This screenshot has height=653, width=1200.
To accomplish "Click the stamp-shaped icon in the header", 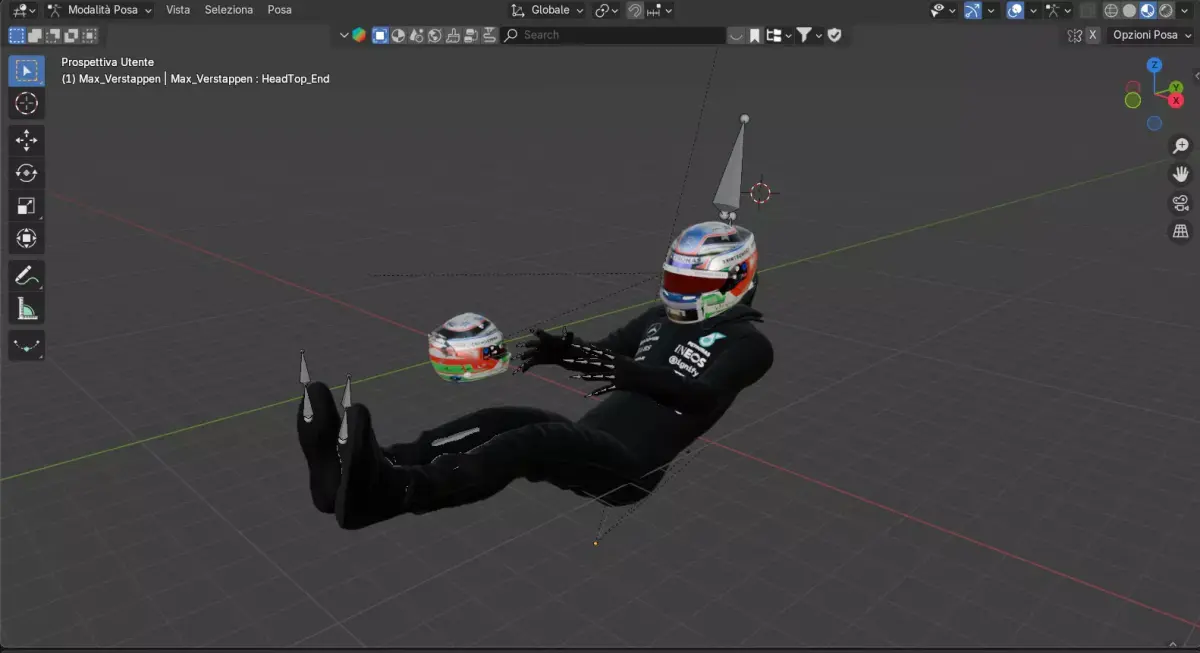I will point(453,35).
